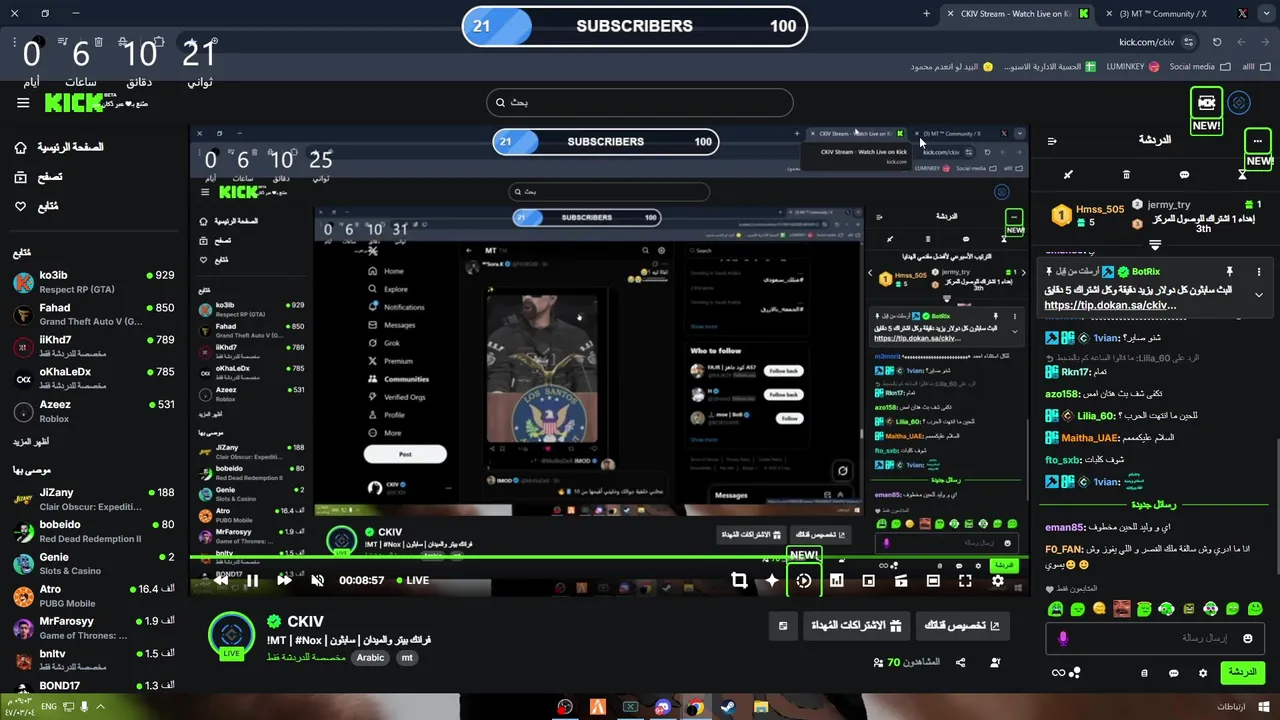This screenshot has width=1280, height=720.
Task: Open MrFarosyy channel in sidebar
Action: pyautogui.click(x=94, y=628)
